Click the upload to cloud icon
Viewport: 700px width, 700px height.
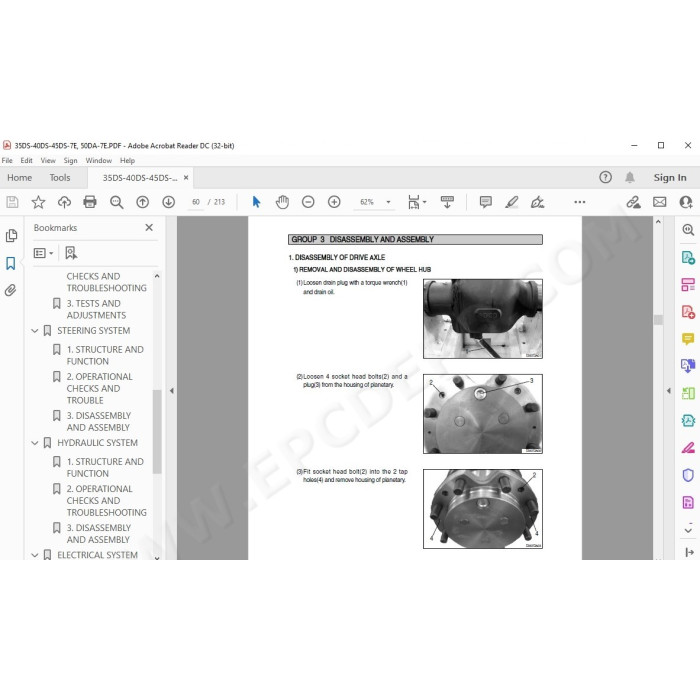pos(64,202)
